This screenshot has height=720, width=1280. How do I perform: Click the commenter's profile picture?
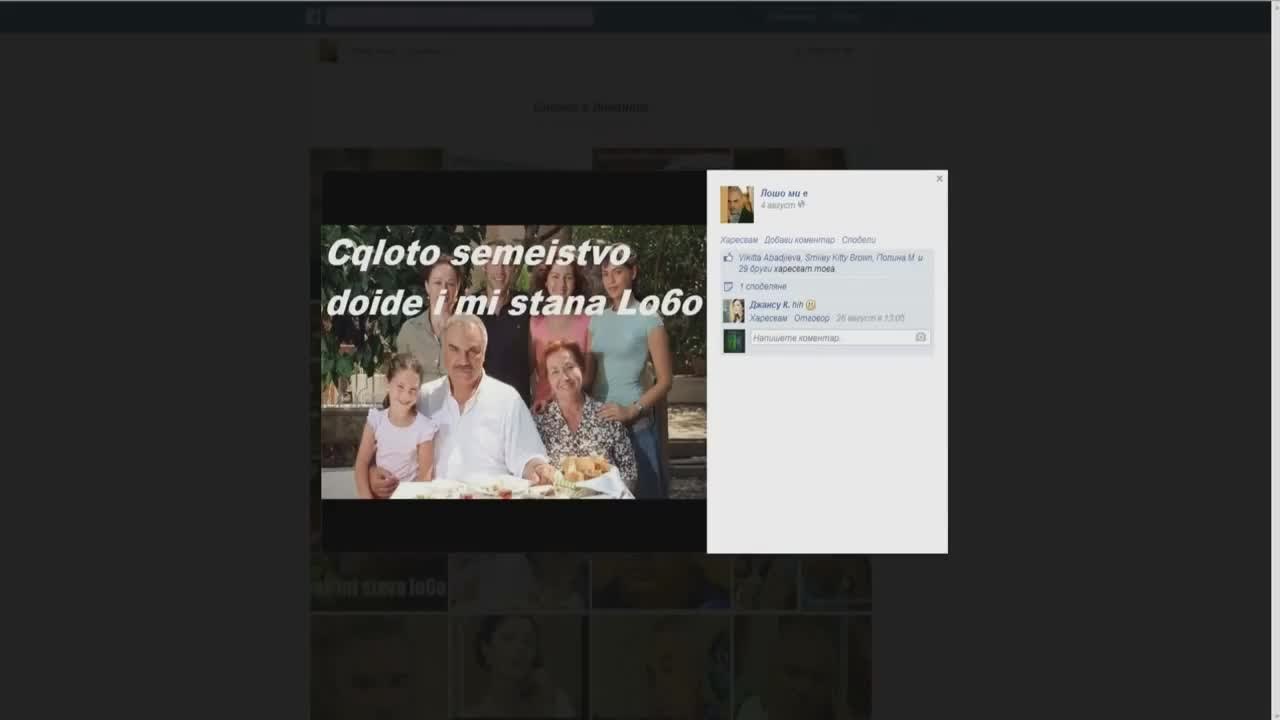734,311
